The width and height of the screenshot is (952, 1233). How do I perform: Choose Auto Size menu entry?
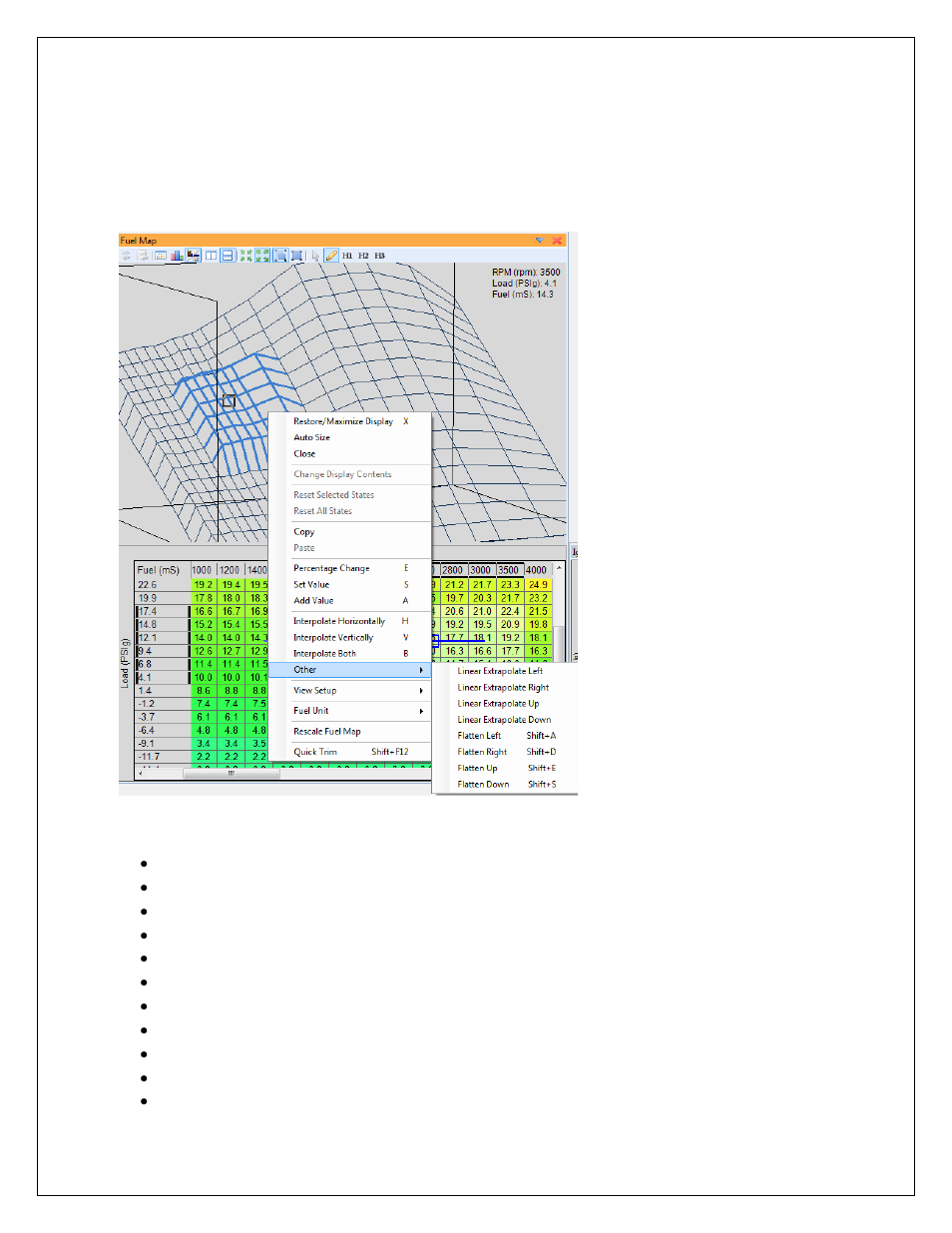coord(350,437)
